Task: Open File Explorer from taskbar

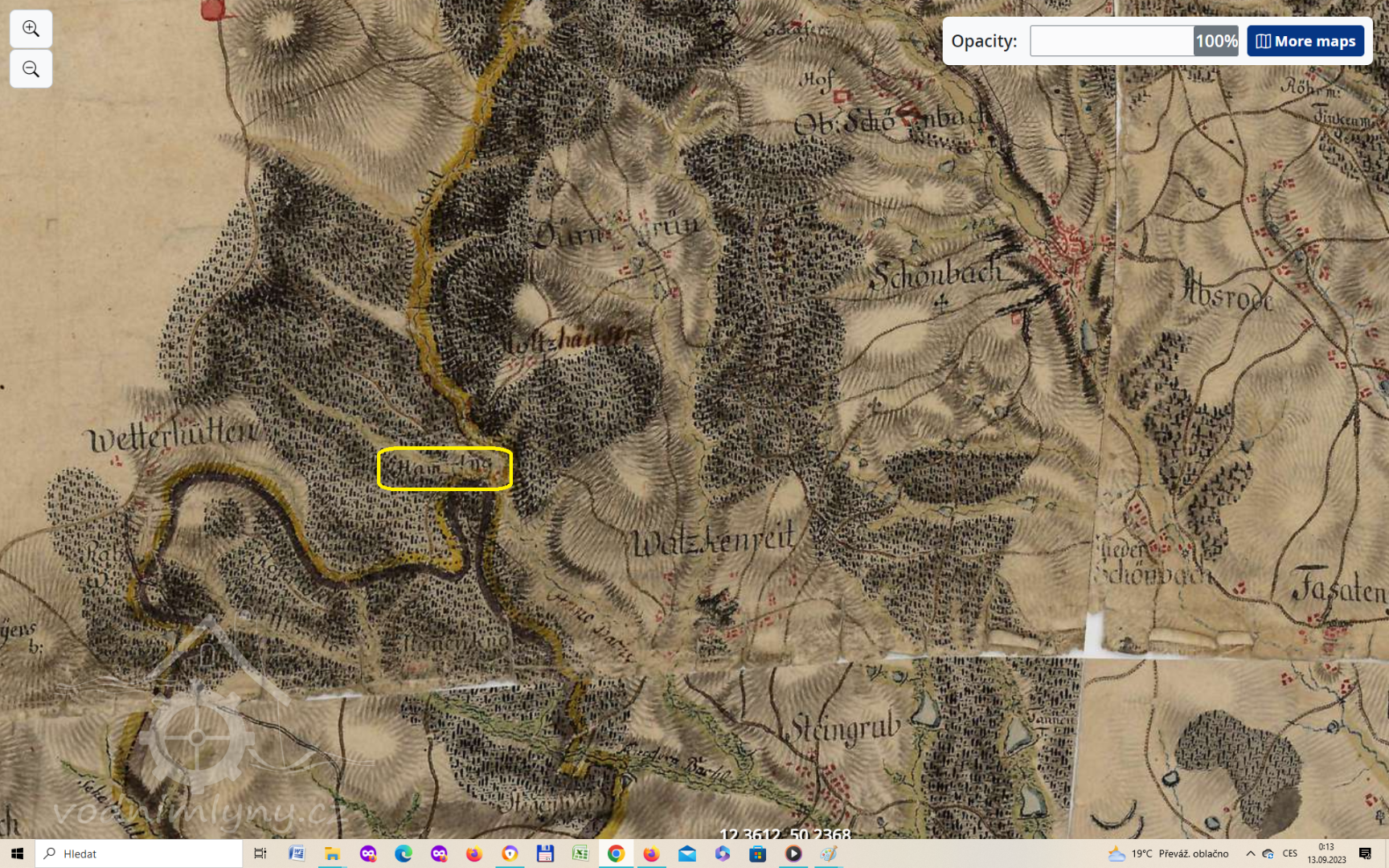Action: click(x=332, y=854)
